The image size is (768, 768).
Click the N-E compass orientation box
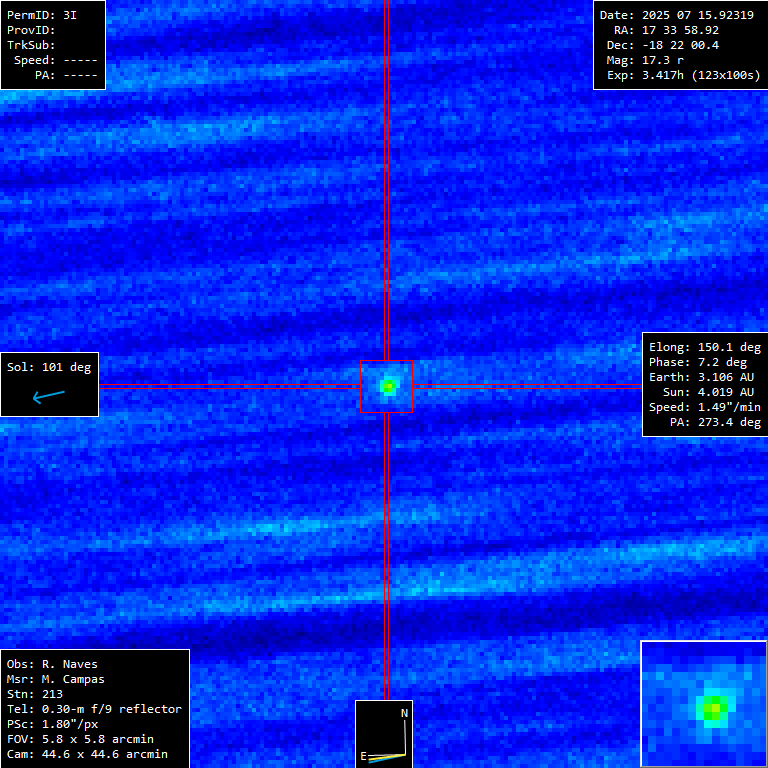pos(384,734)
